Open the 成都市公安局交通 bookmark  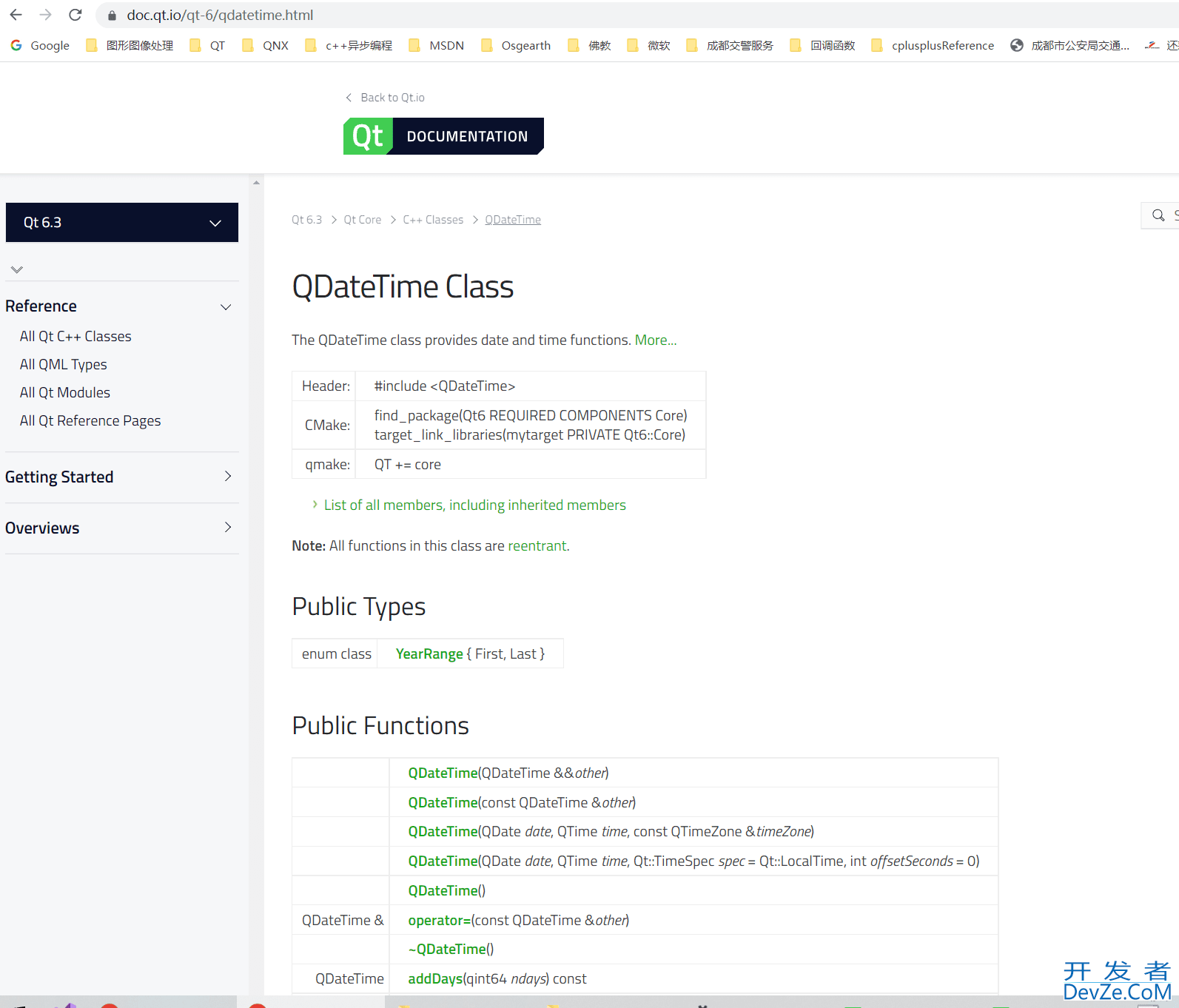click(x=1070, y=45)
